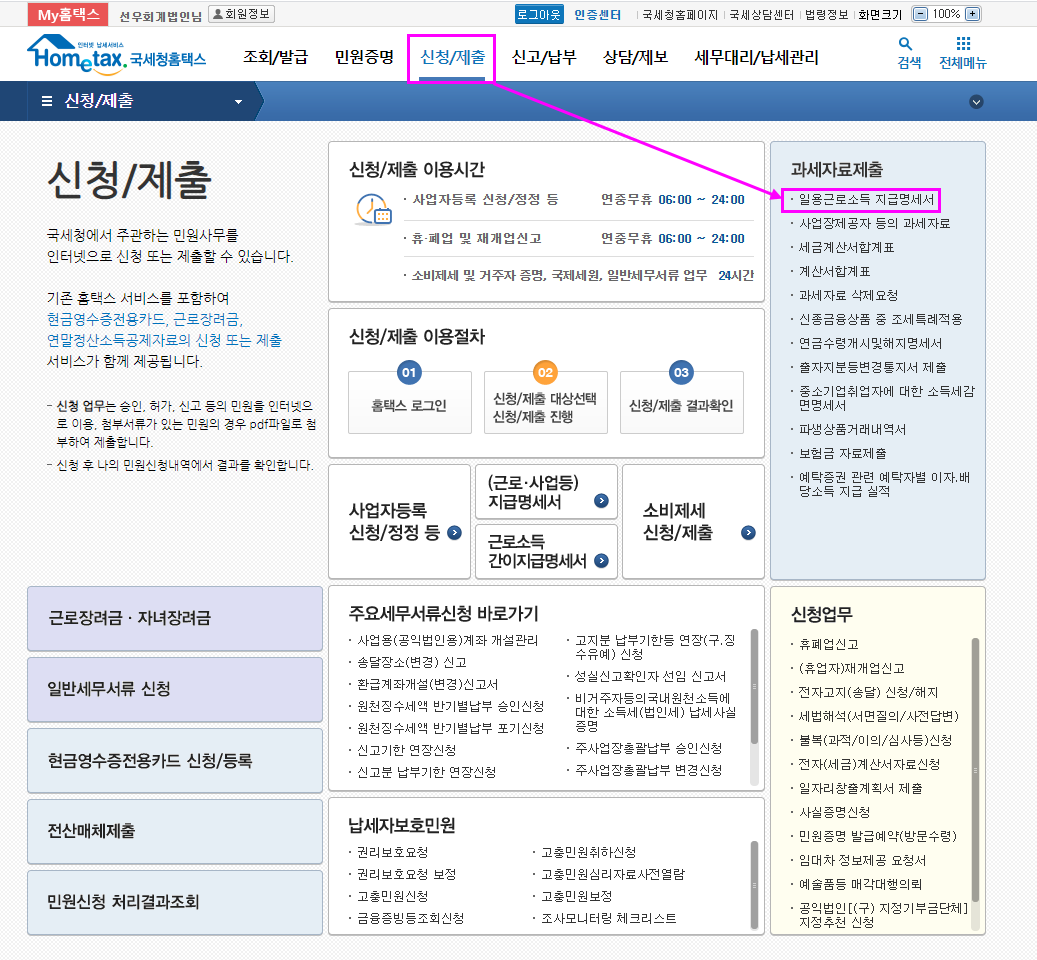Open 연금수령개시및해지명세서 link
Screen dimensions: 1037x960
(x=870, y=343)
